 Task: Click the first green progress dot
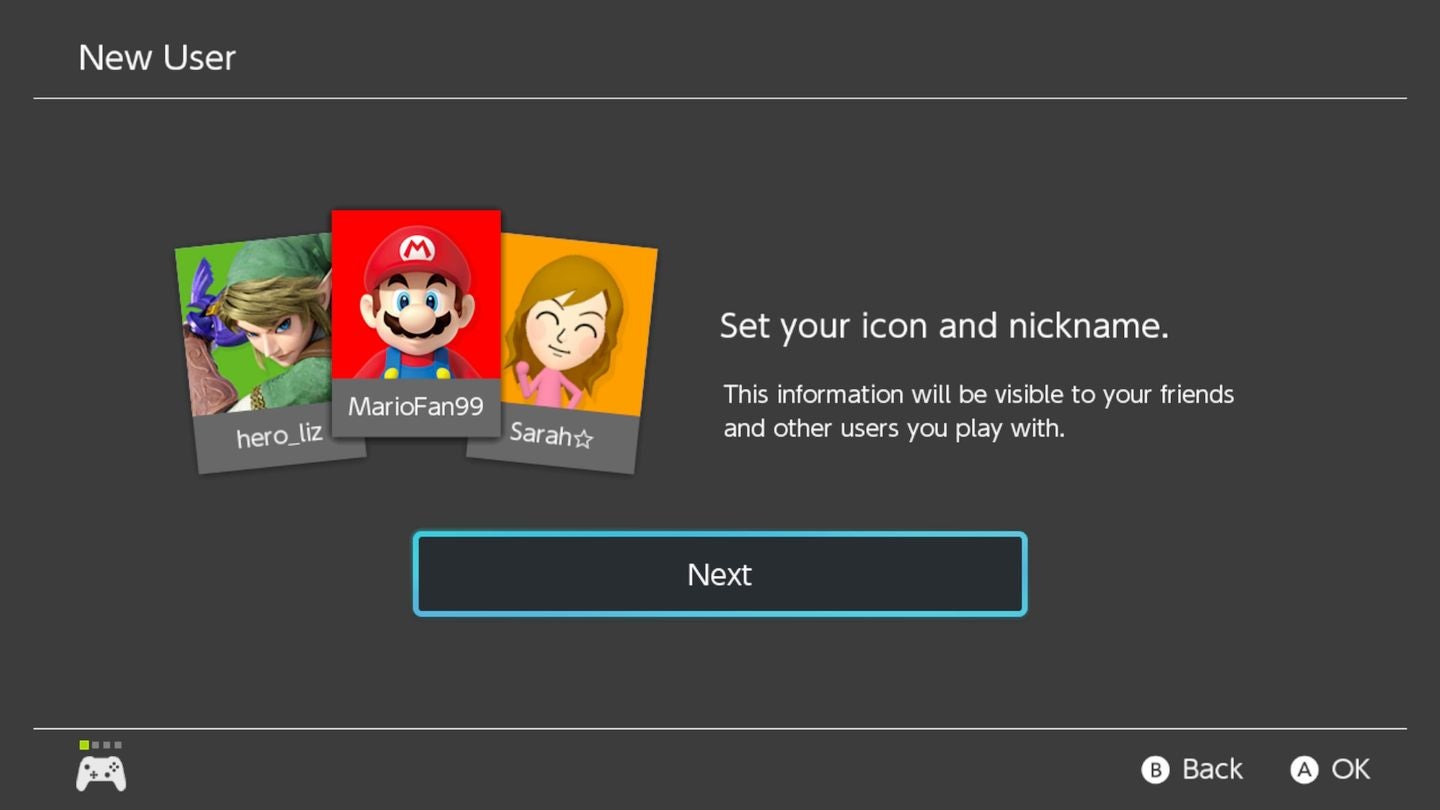click(x=83, y=745)
